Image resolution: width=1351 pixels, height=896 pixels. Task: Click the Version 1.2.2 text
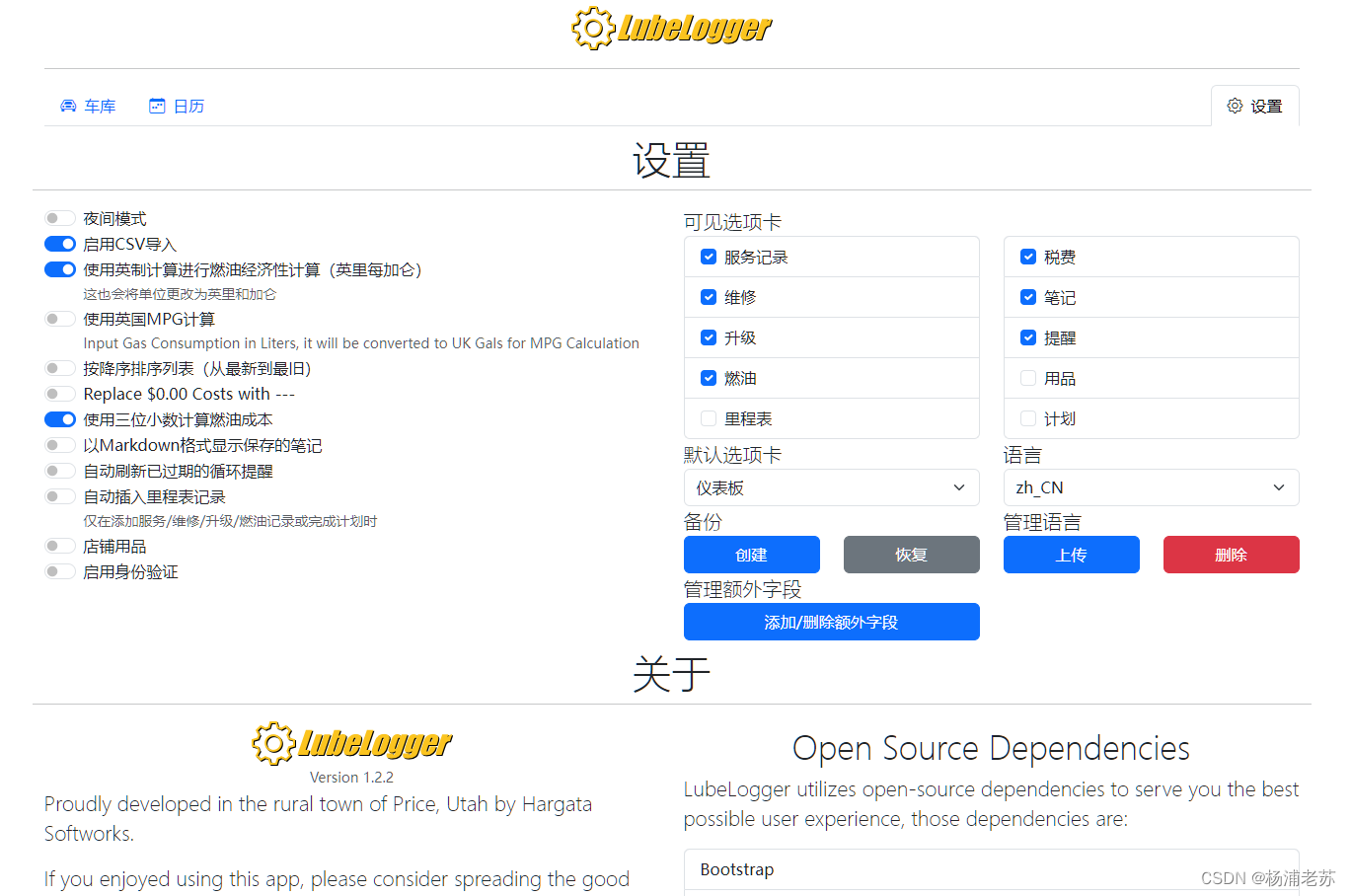click(351, 778)
